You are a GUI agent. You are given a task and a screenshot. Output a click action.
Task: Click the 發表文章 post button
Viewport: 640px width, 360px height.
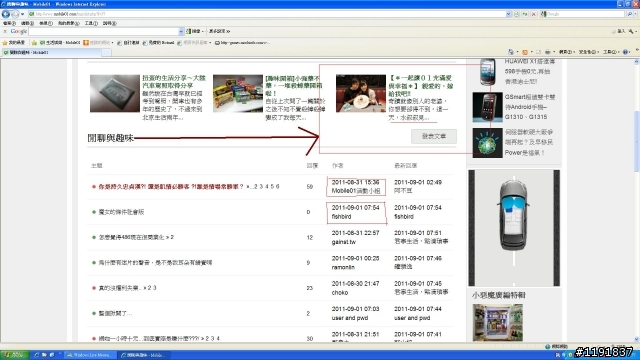(x=434, y=136)
